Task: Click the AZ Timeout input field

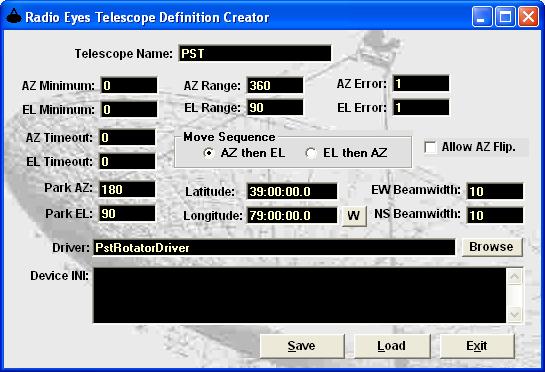Action: (x=127, y=138)
